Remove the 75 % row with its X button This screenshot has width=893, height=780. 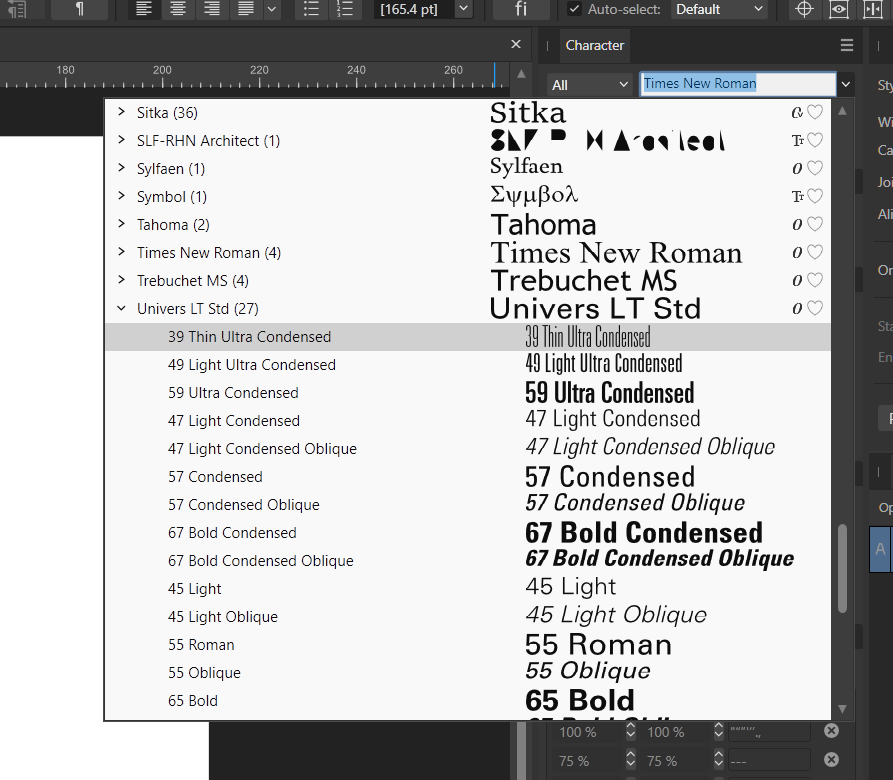point(831,759)
